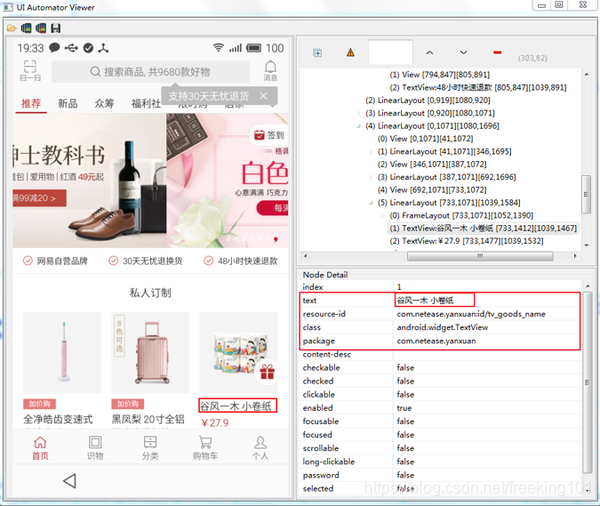This screenshot has width=600, height=506.
Task: Tap the 分类 category icon in the bottom nav
Action: click(150, 448)
